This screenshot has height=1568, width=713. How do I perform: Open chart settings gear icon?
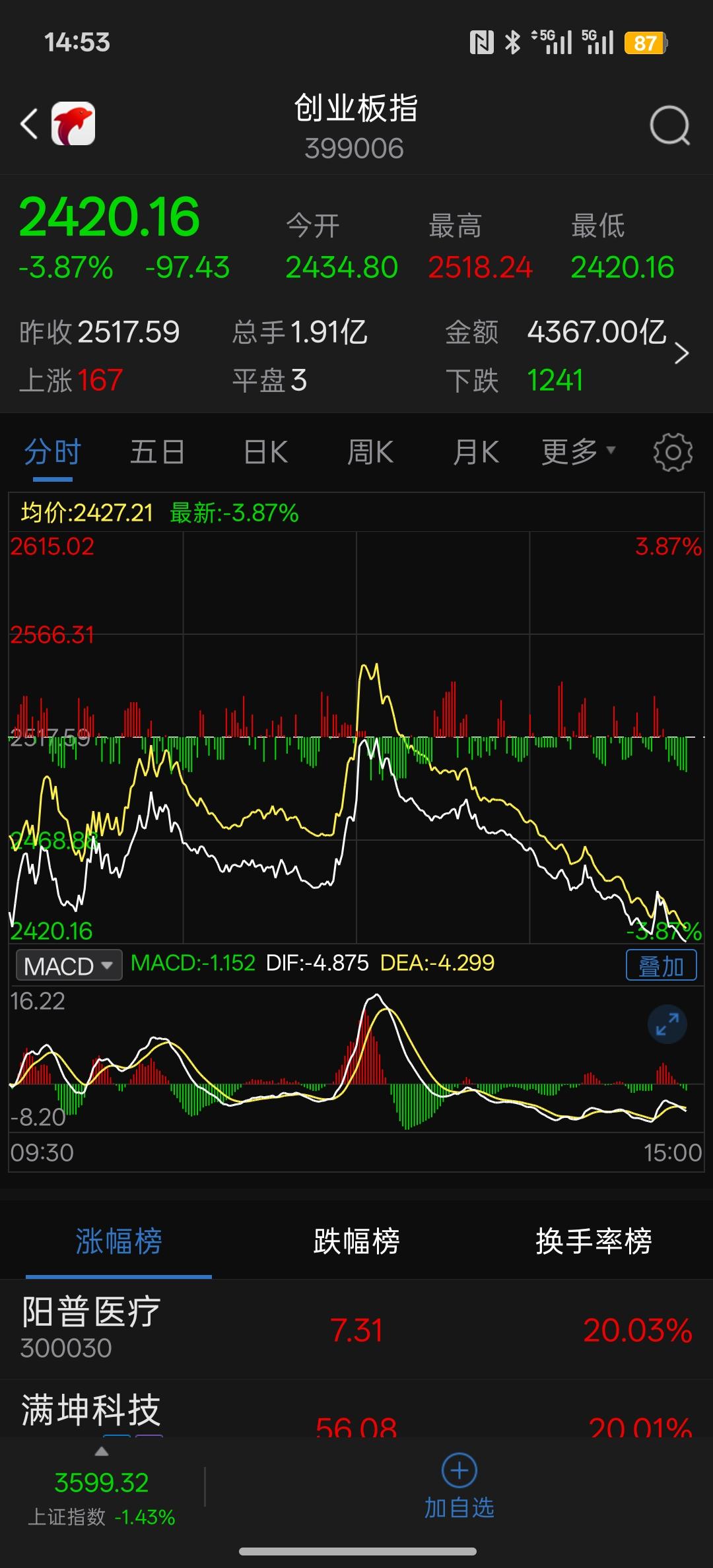(673, 453)
